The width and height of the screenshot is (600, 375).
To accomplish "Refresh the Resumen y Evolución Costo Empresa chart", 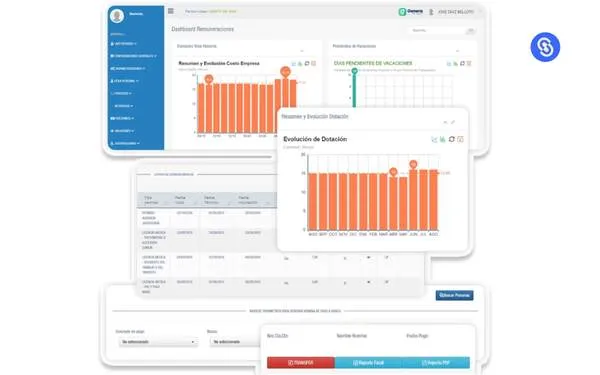I will 307,64.
